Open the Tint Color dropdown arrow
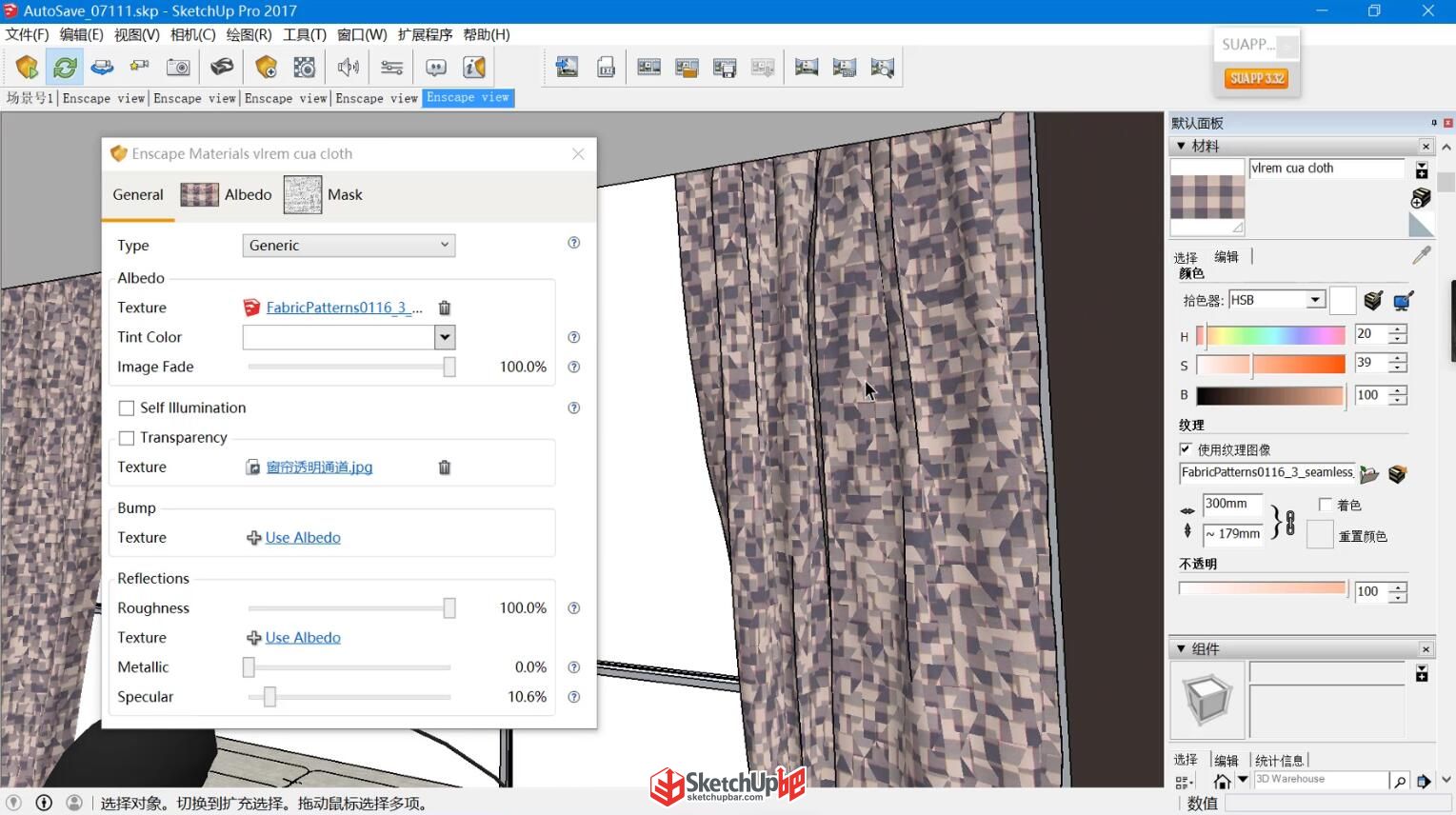 pyautogui.click(x=445, y=337)
